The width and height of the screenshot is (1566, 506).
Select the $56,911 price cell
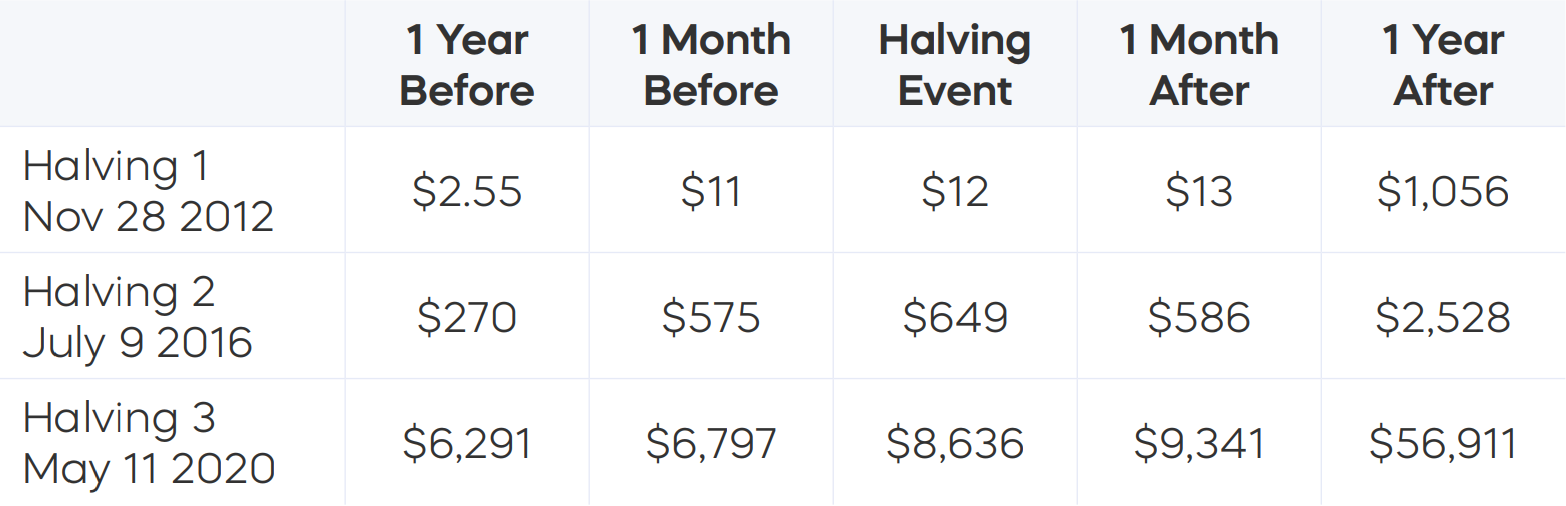[x=1443, y=444]
